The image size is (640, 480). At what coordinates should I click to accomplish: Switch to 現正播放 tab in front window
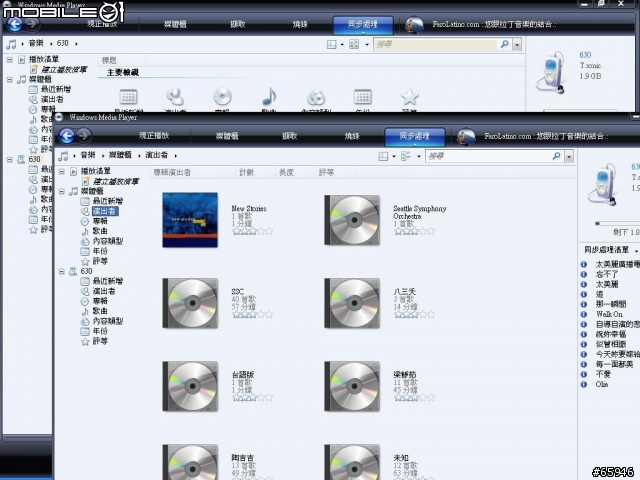pyautogui.click(x=154, y=136)
